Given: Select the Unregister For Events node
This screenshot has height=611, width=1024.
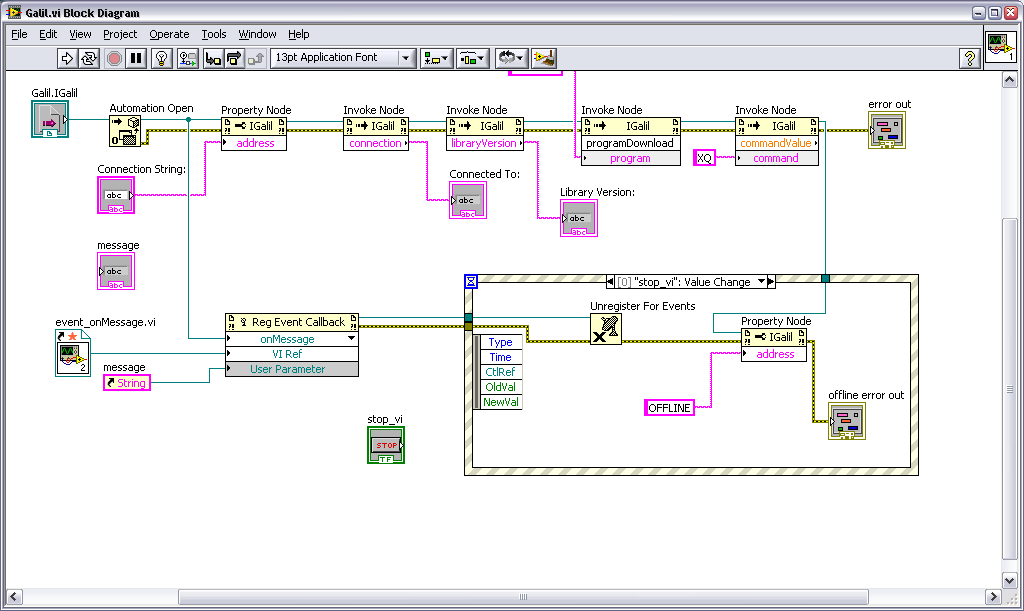Looking at the screenshot, I should coord(605,329).
